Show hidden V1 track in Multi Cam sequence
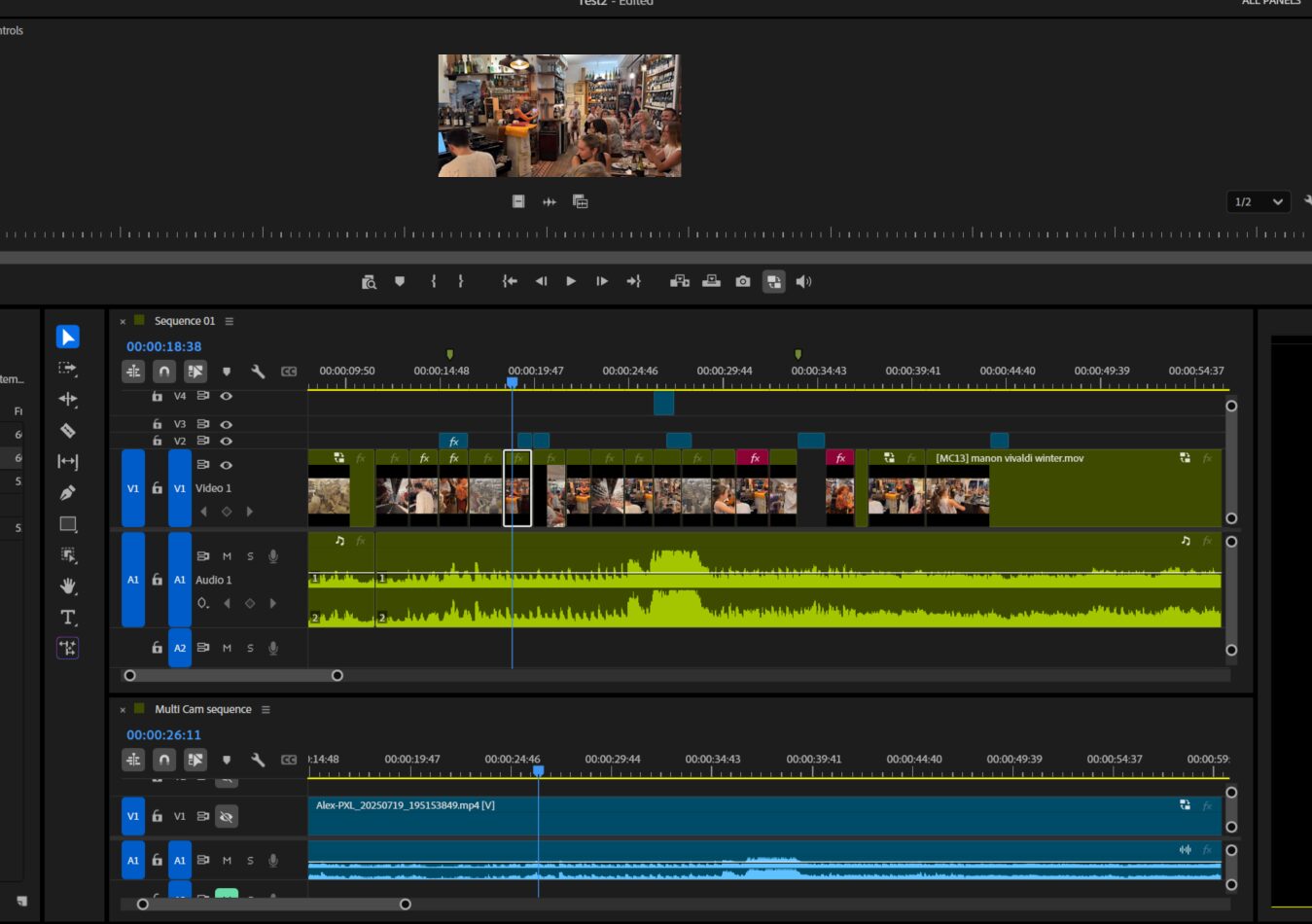The height and width of the screenshot is (924, 1312). point(227,817)
